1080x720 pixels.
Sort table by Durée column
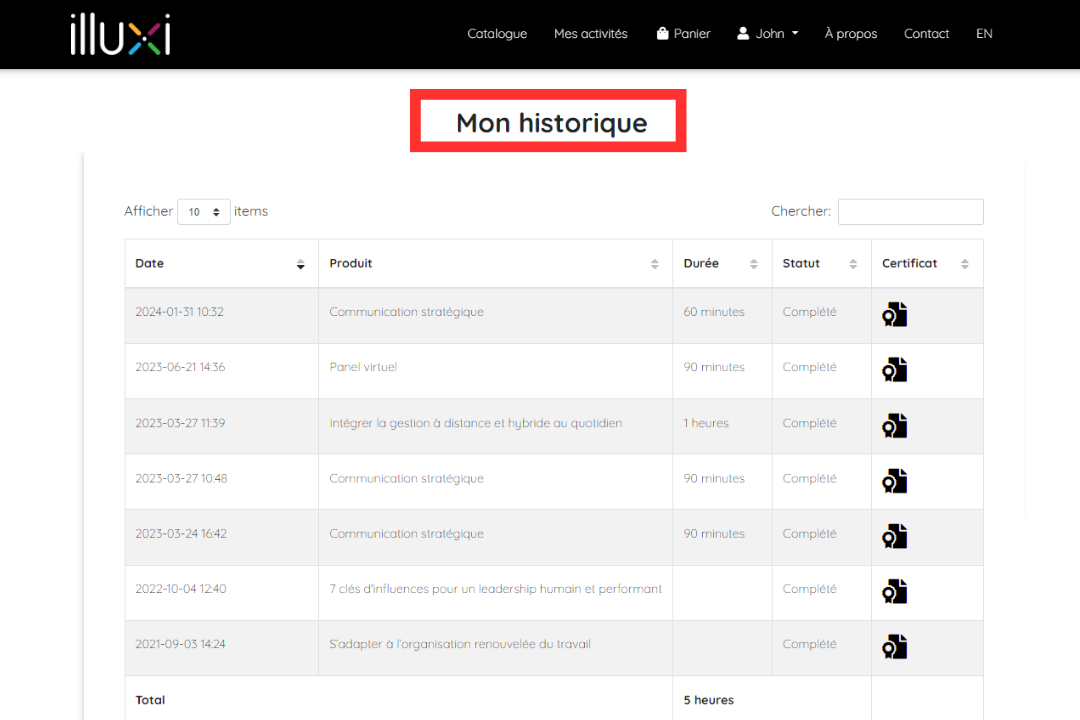tap(722, 263)
